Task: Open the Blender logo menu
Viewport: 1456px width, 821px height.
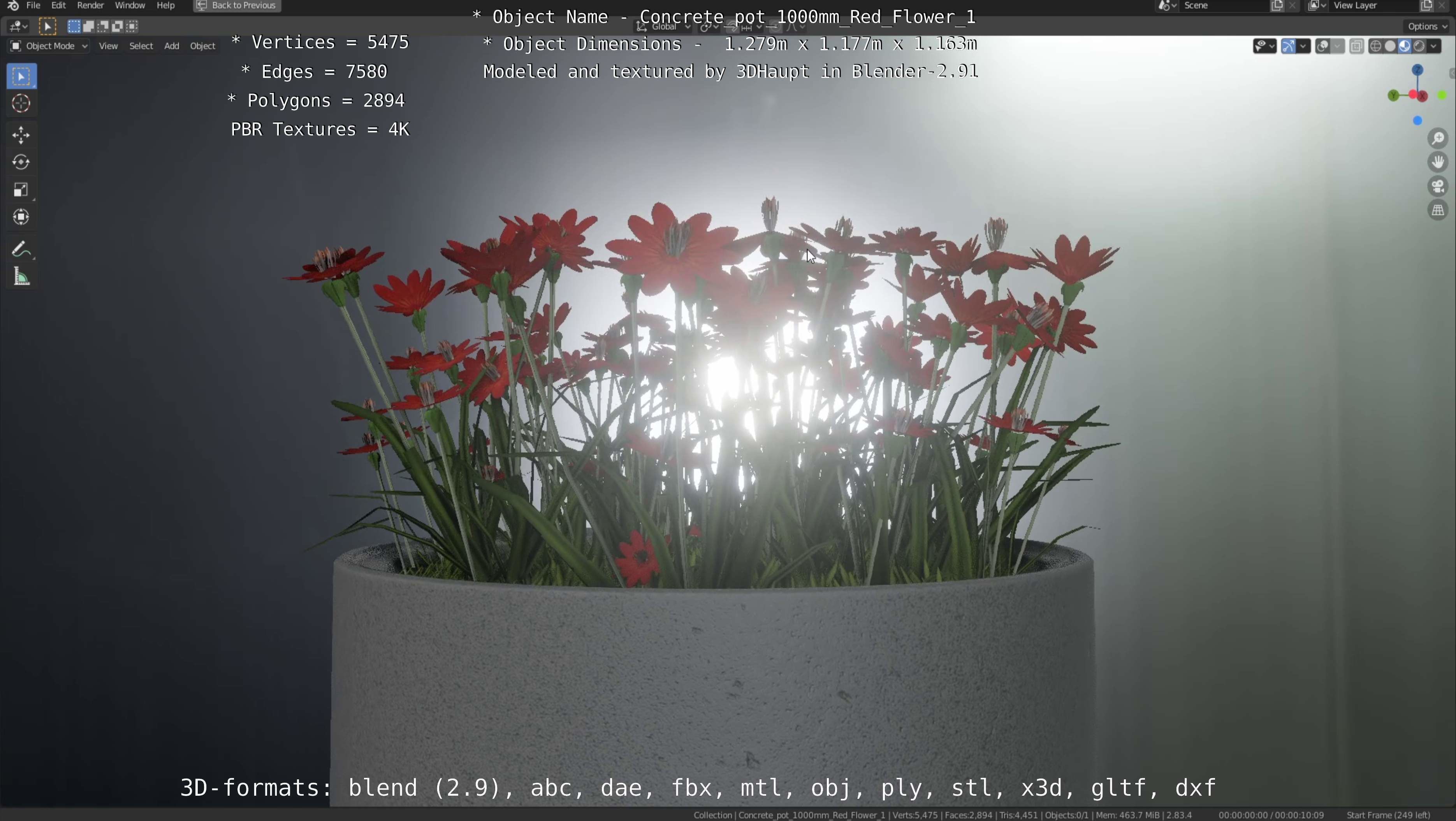Action: (x=12, y=6)
